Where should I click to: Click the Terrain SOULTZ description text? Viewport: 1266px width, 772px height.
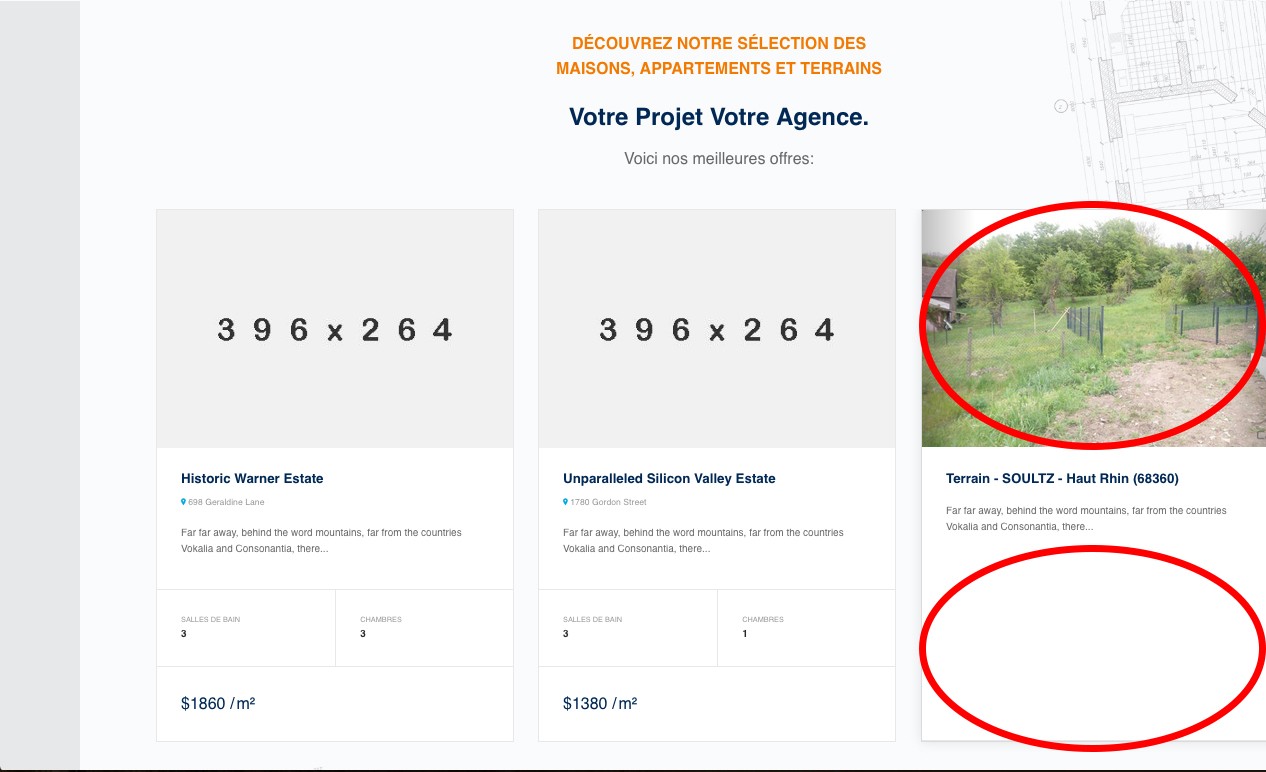[x=1086, y=518]
